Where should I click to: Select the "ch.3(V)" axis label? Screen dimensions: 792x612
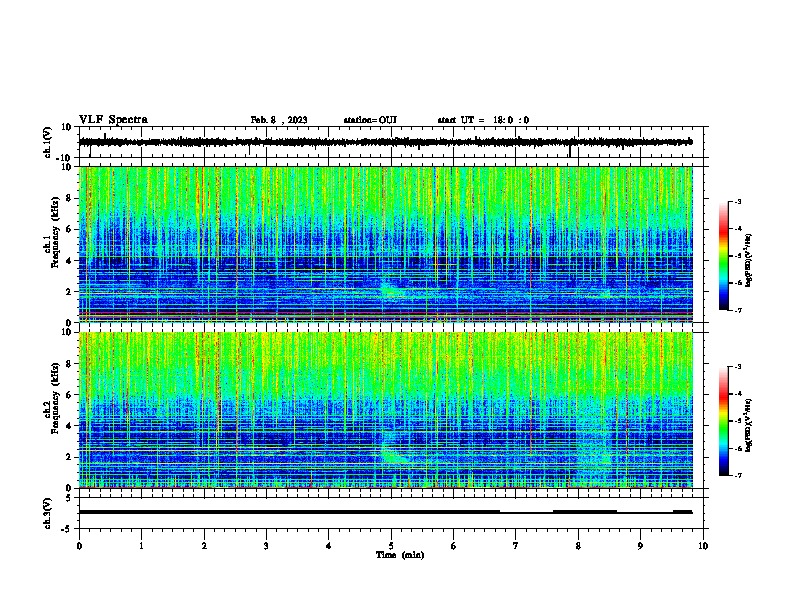(48, 513)
